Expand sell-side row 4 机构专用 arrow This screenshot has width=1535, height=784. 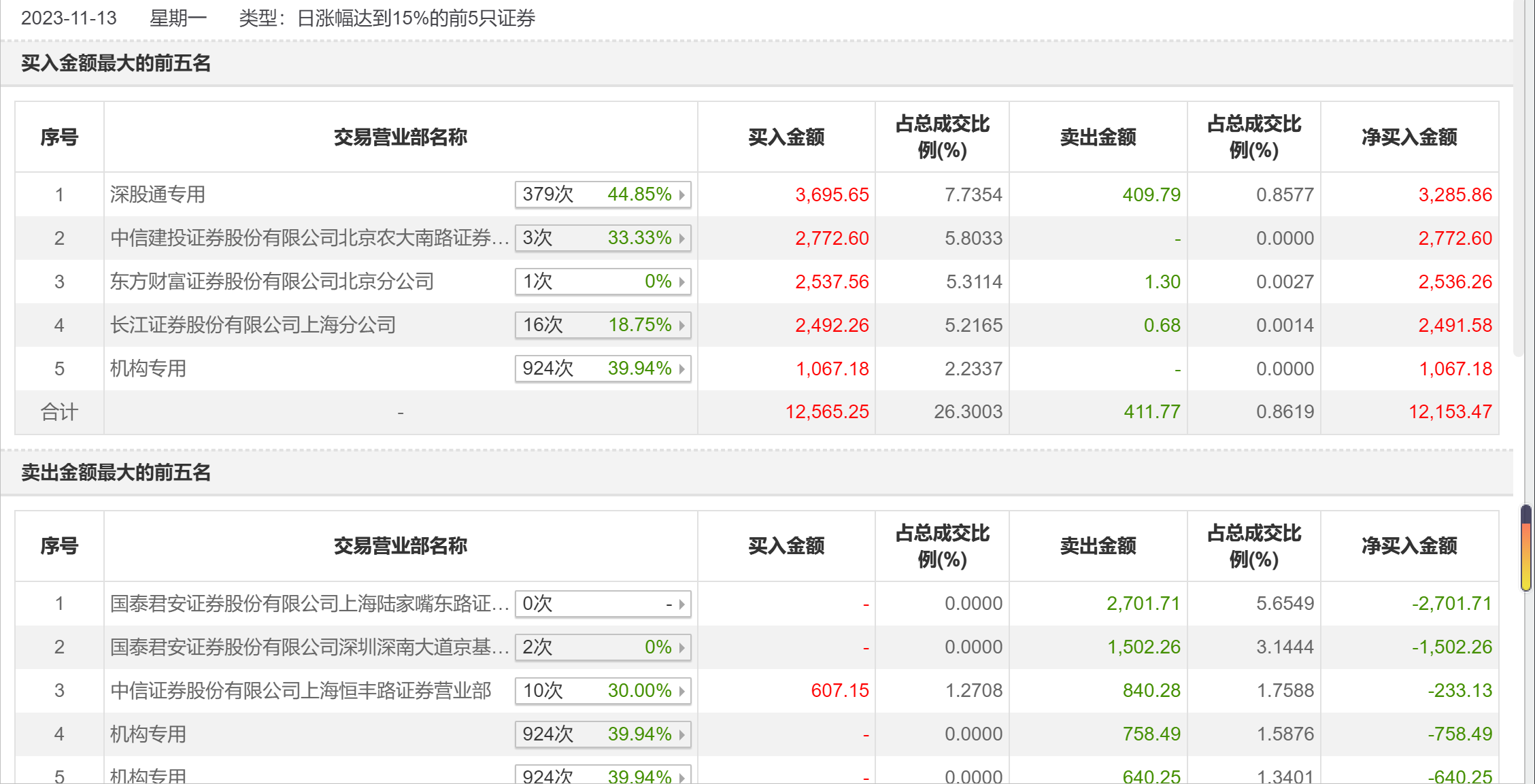pyautogui.click(x=681, y=734)
